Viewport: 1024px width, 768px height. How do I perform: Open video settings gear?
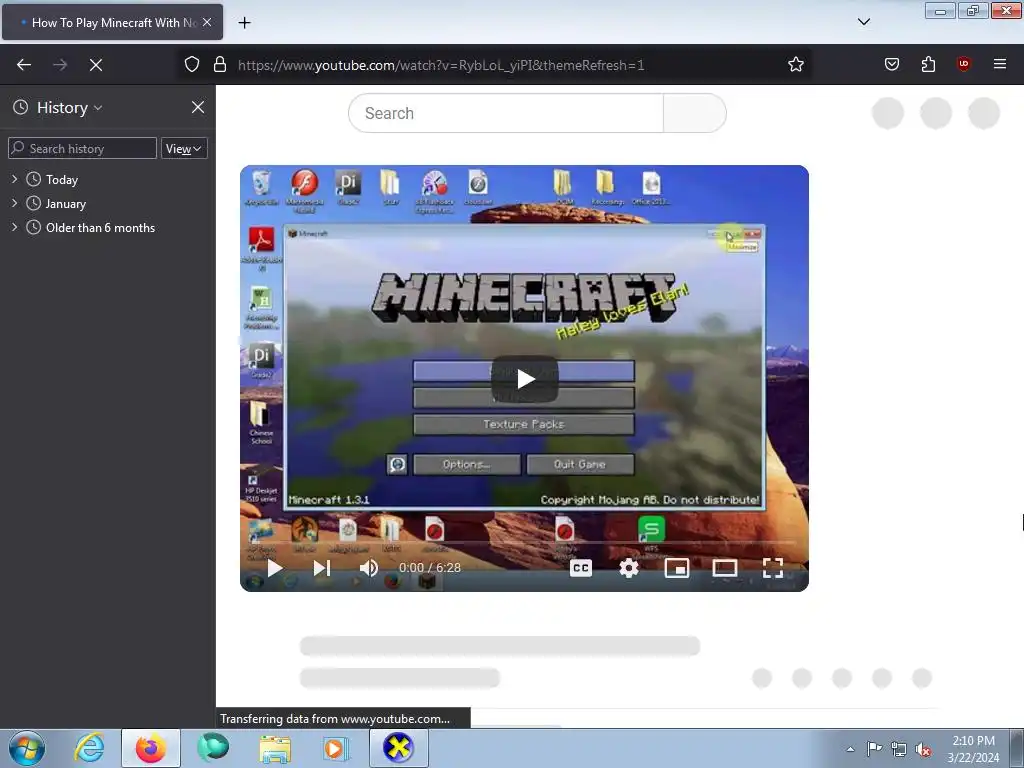pyautogui.click(x=629, y=568)
